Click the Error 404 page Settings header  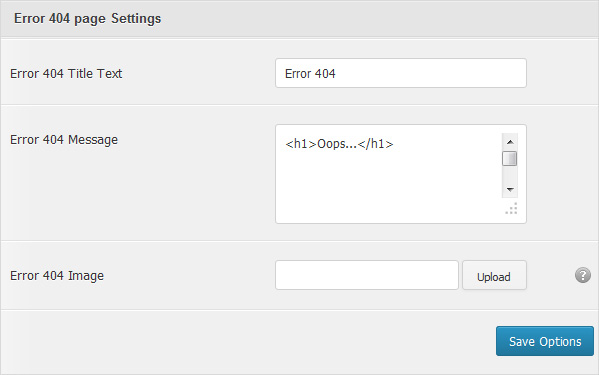pyautogui.click(x=87, y=19)
